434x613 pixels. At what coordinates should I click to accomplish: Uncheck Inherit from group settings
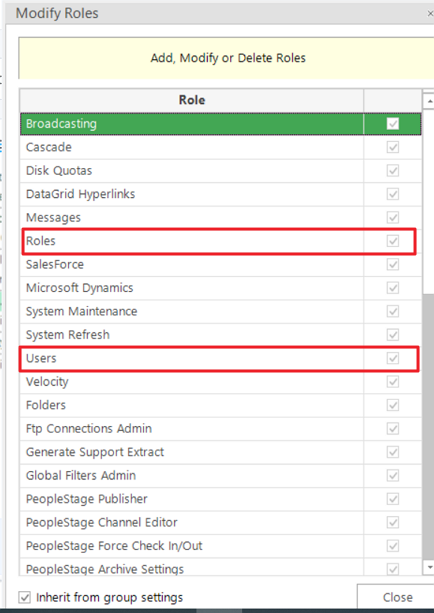(x=24, y=597)
